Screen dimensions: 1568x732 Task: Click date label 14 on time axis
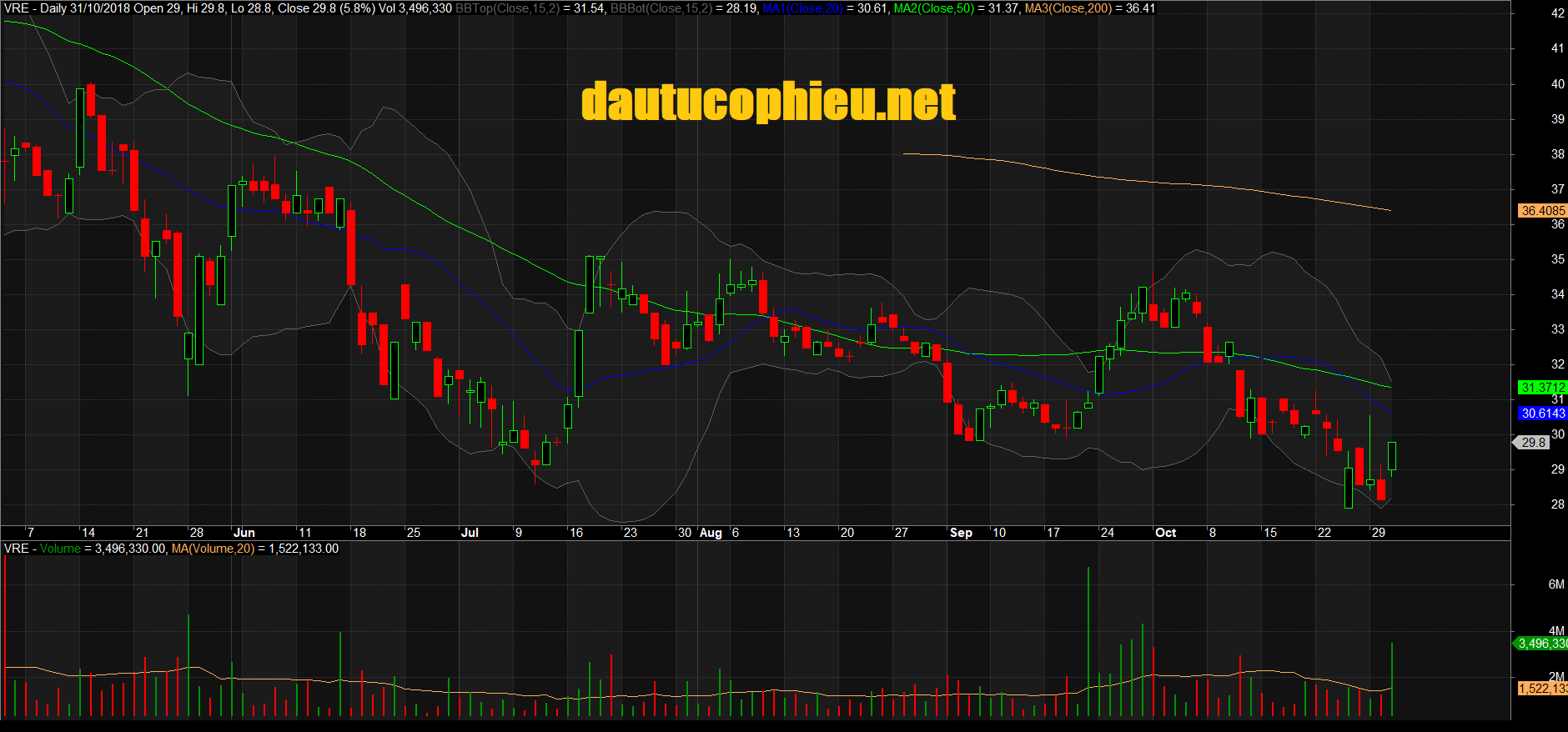tap(88, 533)
